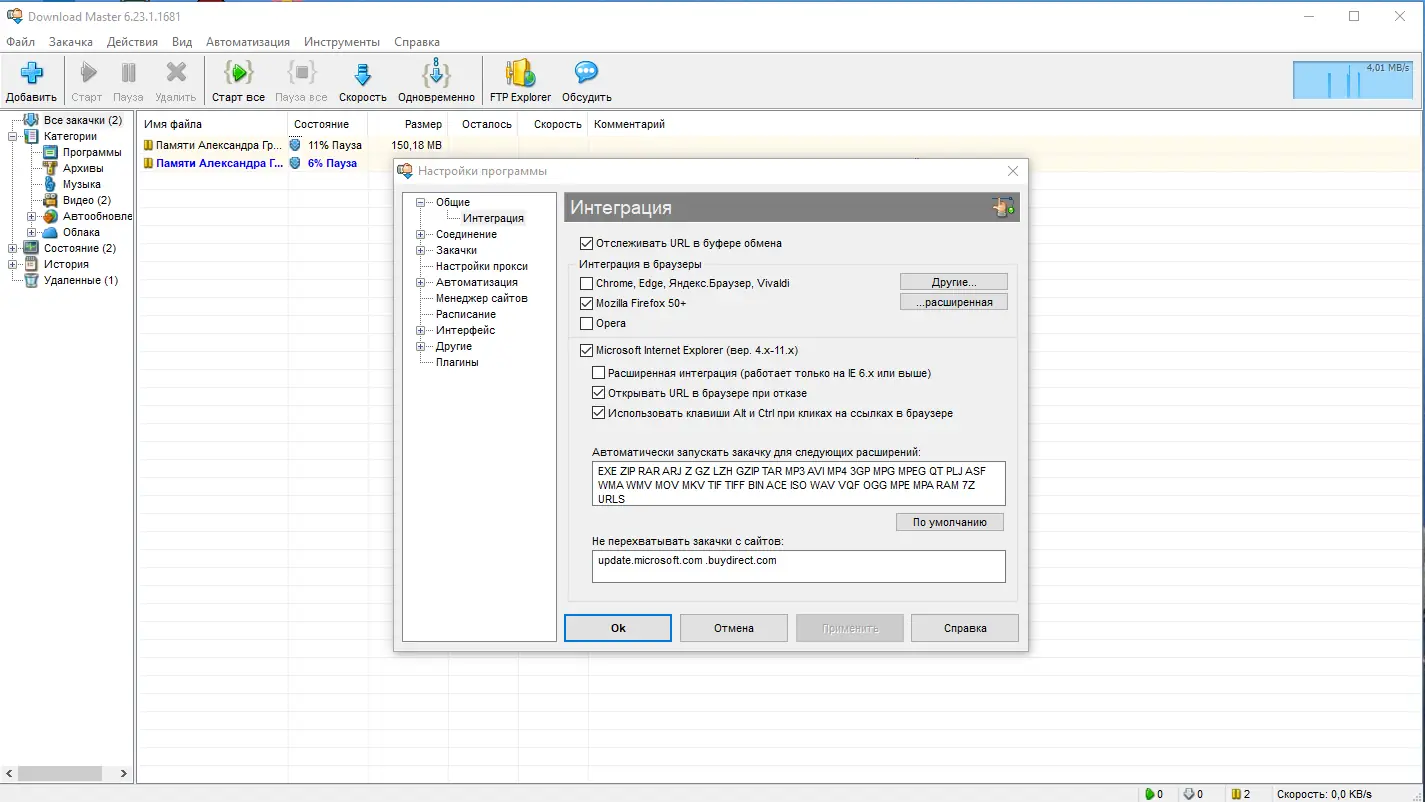Click the green active downloads status bar icon
Viewport: 1425px width, 802px height.
tap(1151, 794)
